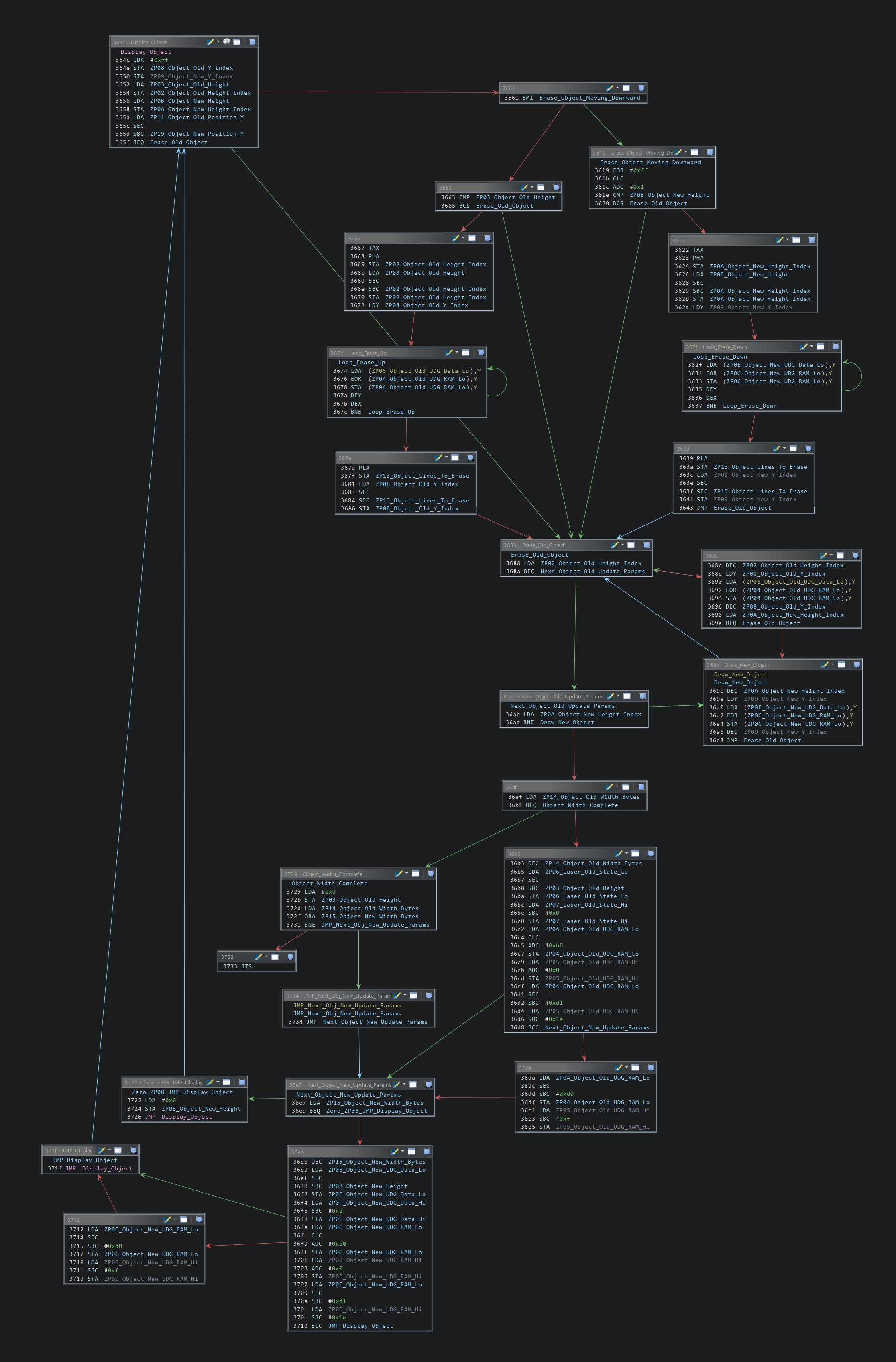This screenshot has height=1362, width=896.
Task: Click the group icon on block 3722 Zero_ZP0B_JMP_Display_Object
Action: (x=242, y=1082)
